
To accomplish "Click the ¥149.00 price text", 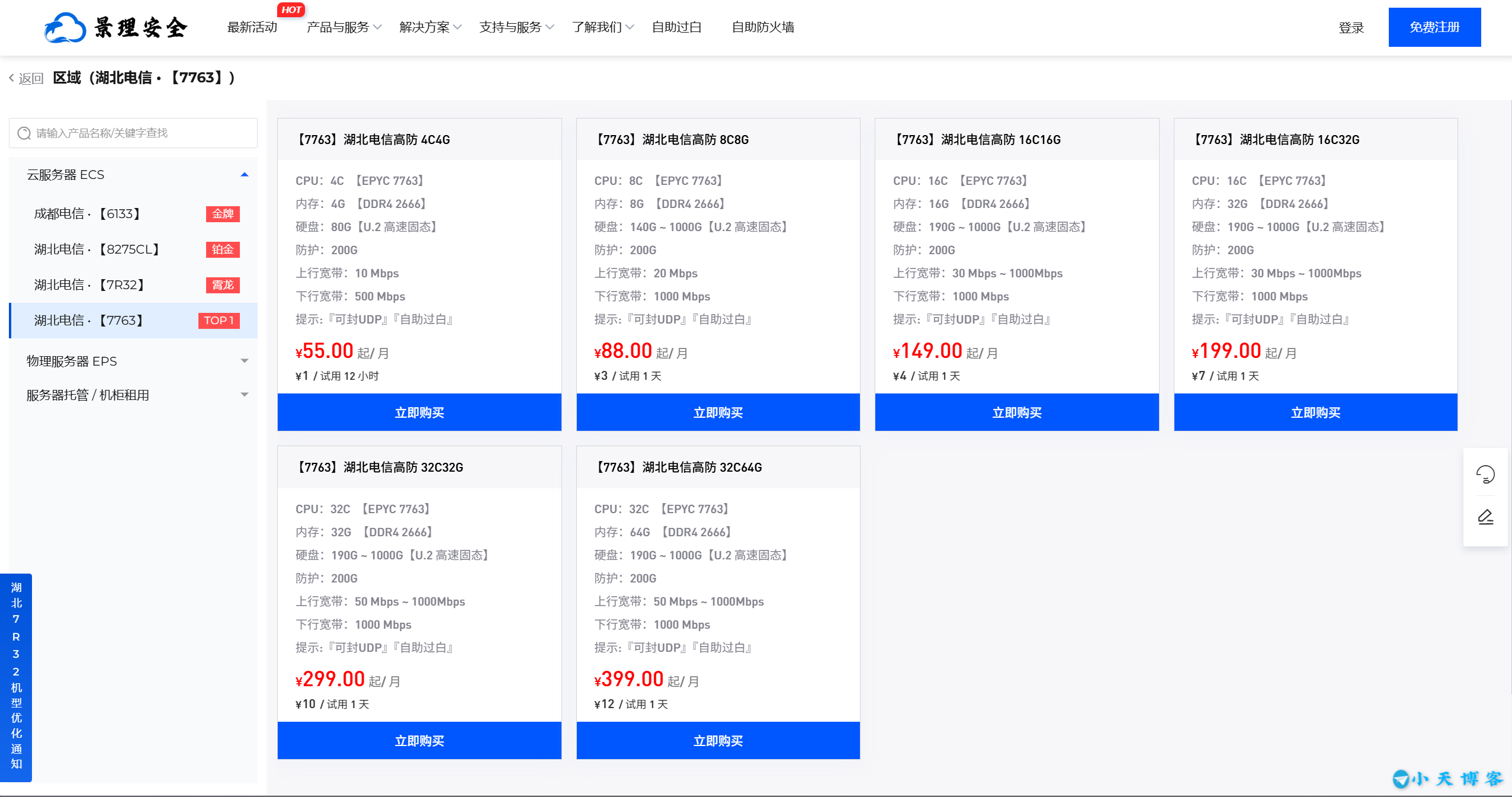I will pyautogui.click(x=927, y=351).
